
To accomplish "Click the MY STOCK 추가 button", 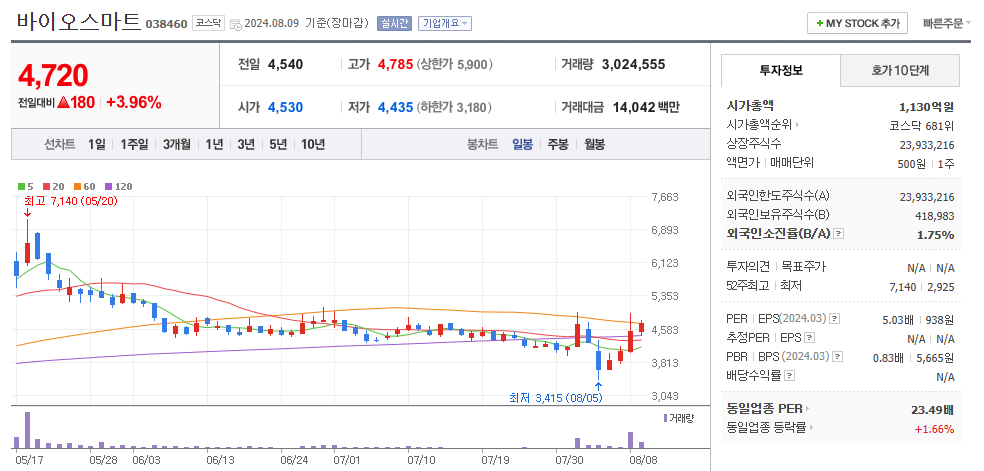I will click(x=857, y=24).
